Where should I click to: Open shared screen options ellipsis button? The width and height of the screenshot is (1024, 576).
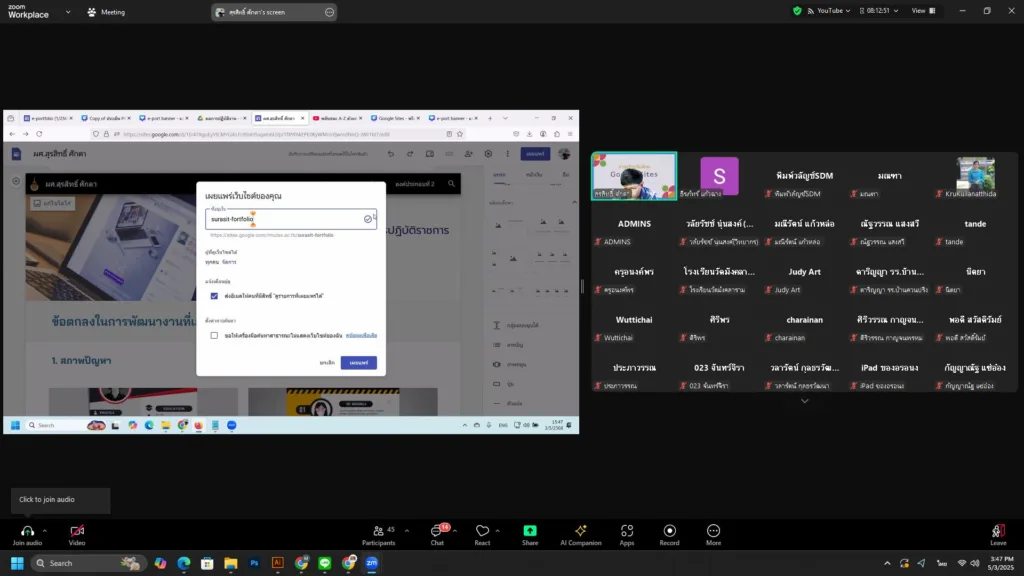pos(329,12)
